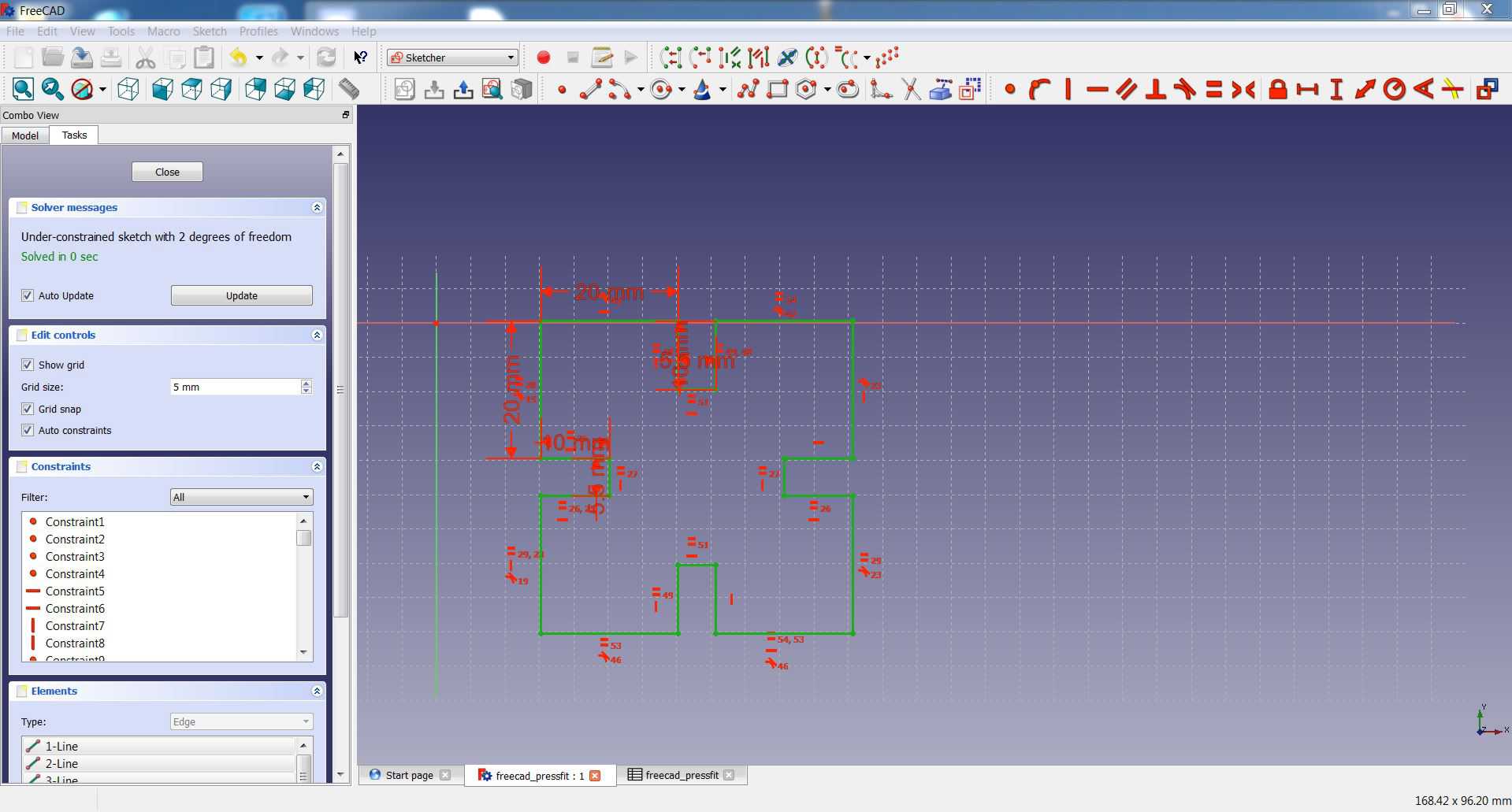Open the Windows menu
1512x812 pixels.
click(314, 32)
